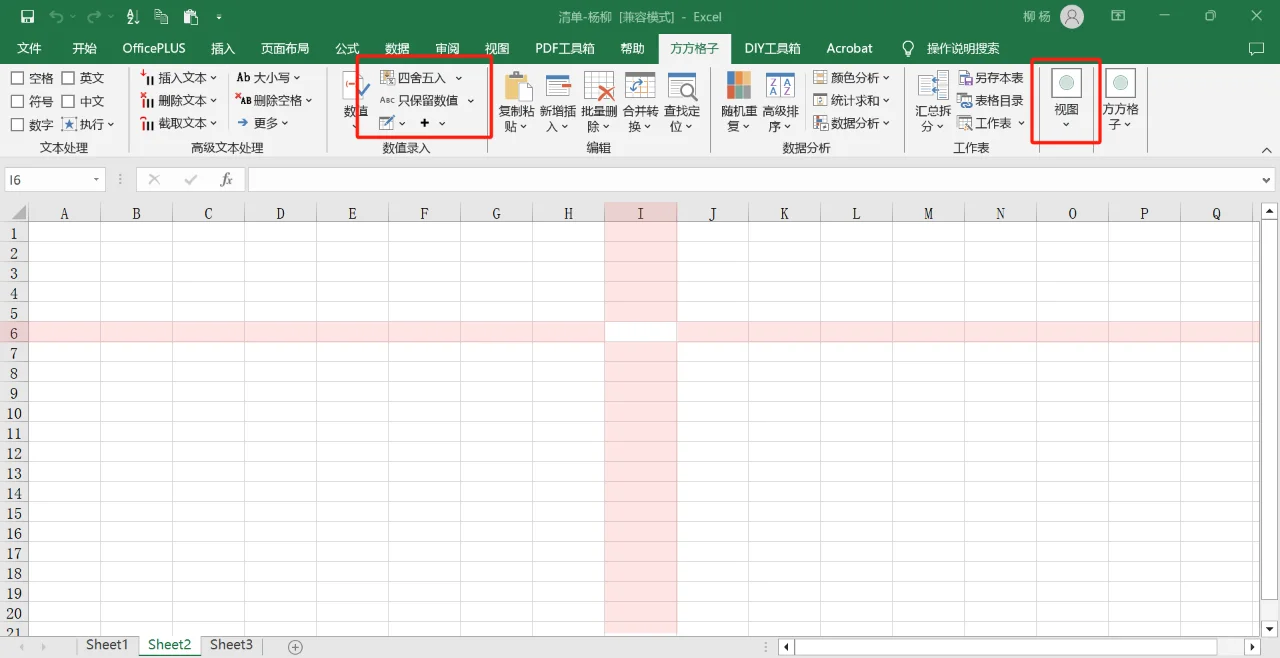Toggle the 中文 checkbox

coord(68,101)
